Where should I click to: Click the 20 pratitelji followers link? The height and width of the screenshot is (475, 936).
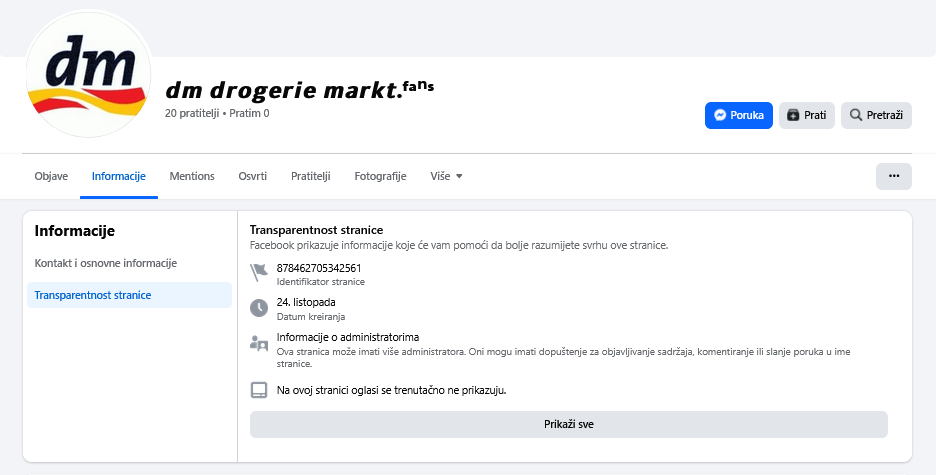point(191,114)
